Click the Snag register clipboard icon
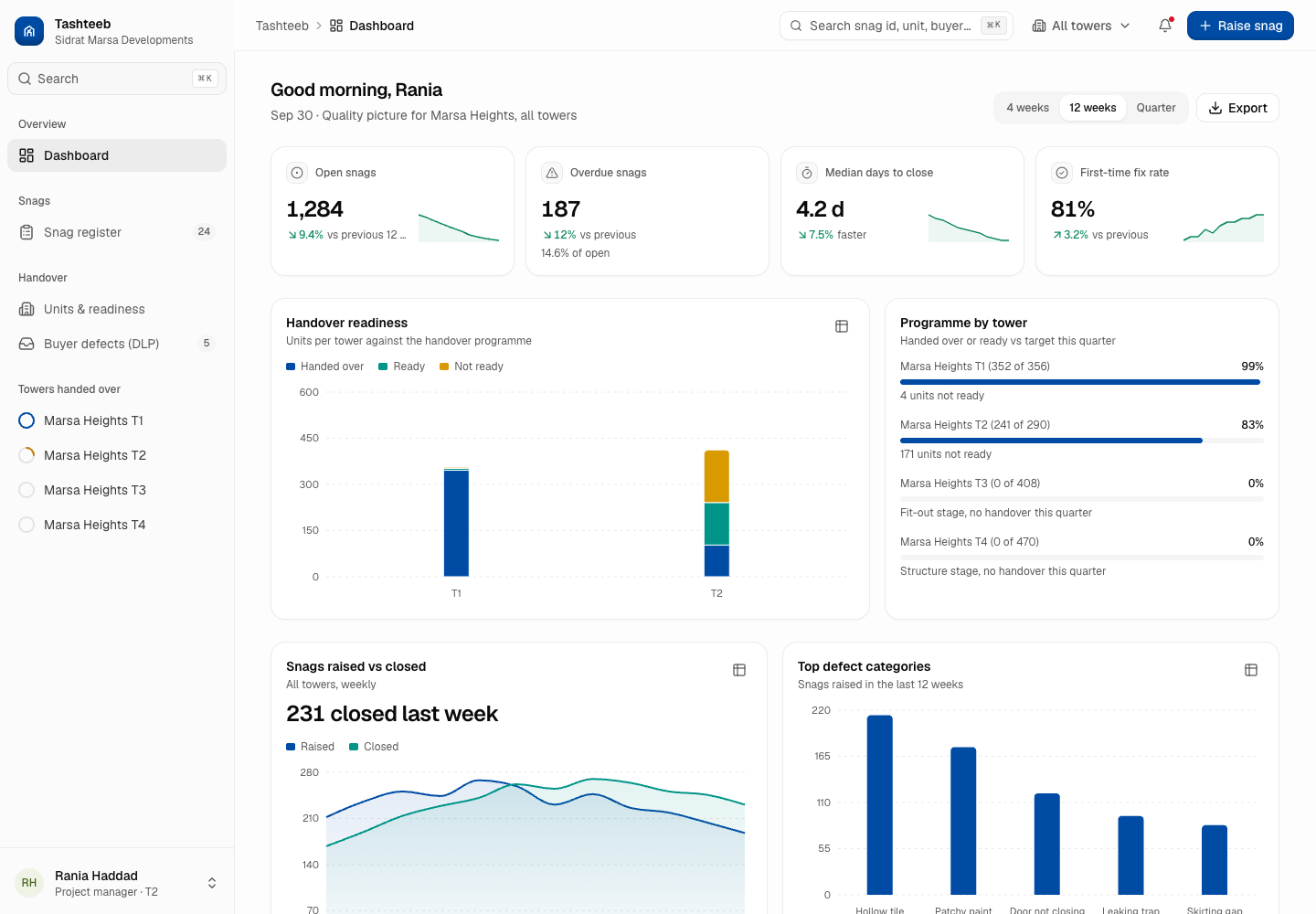 pos(27,232)
